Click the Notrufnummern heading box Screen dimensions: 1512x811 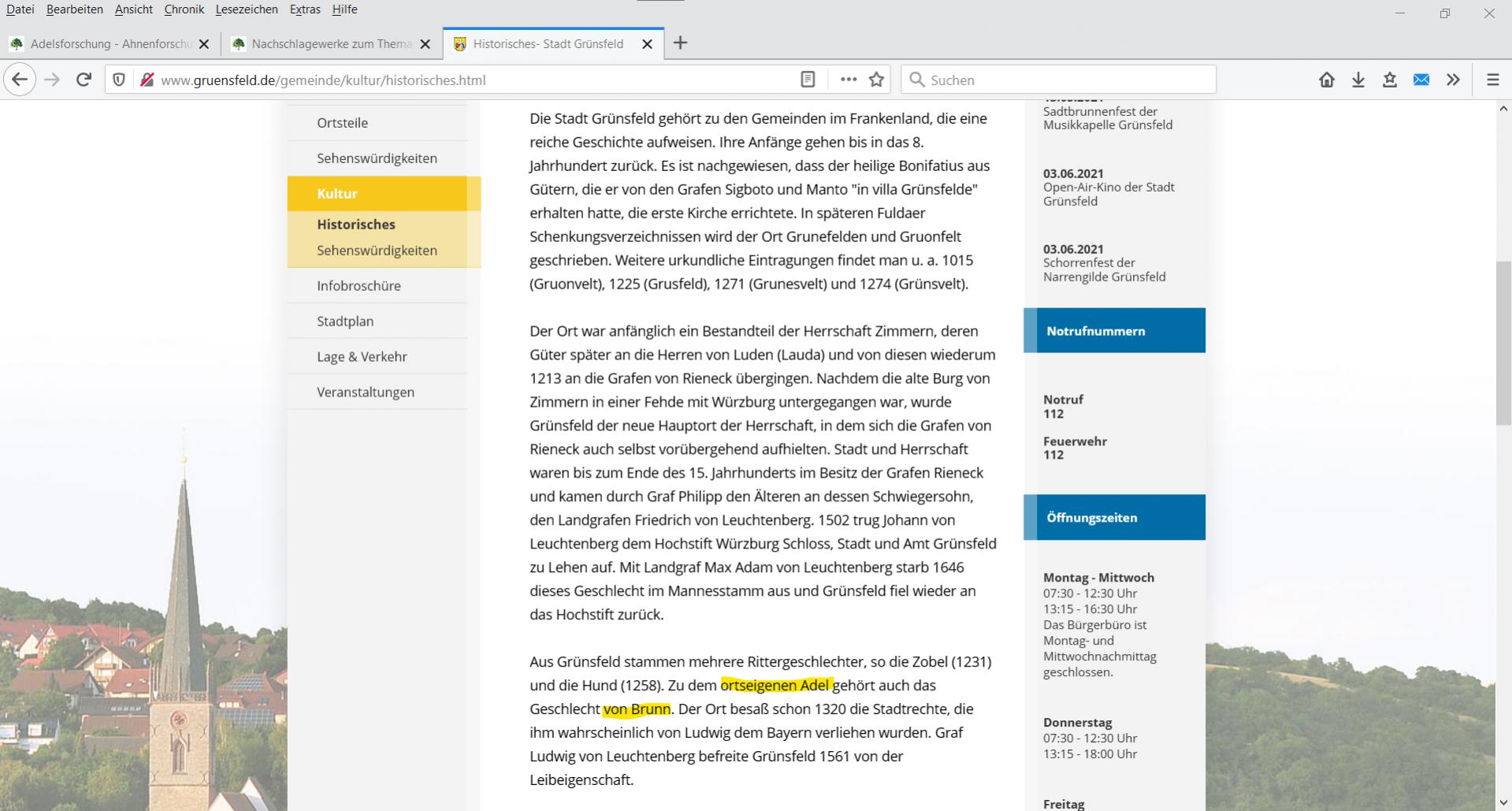[x=1114, y=330]
